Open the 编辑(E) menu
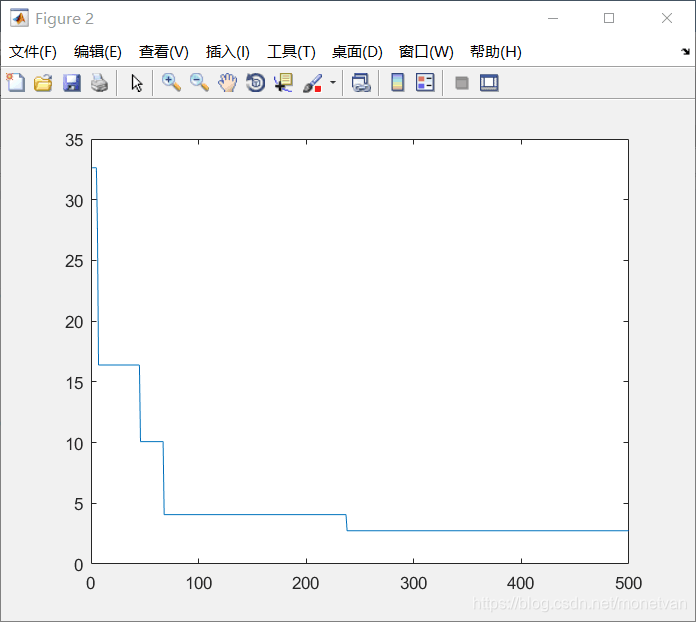This screenshot has height=622, width=696. pos(98,52)
